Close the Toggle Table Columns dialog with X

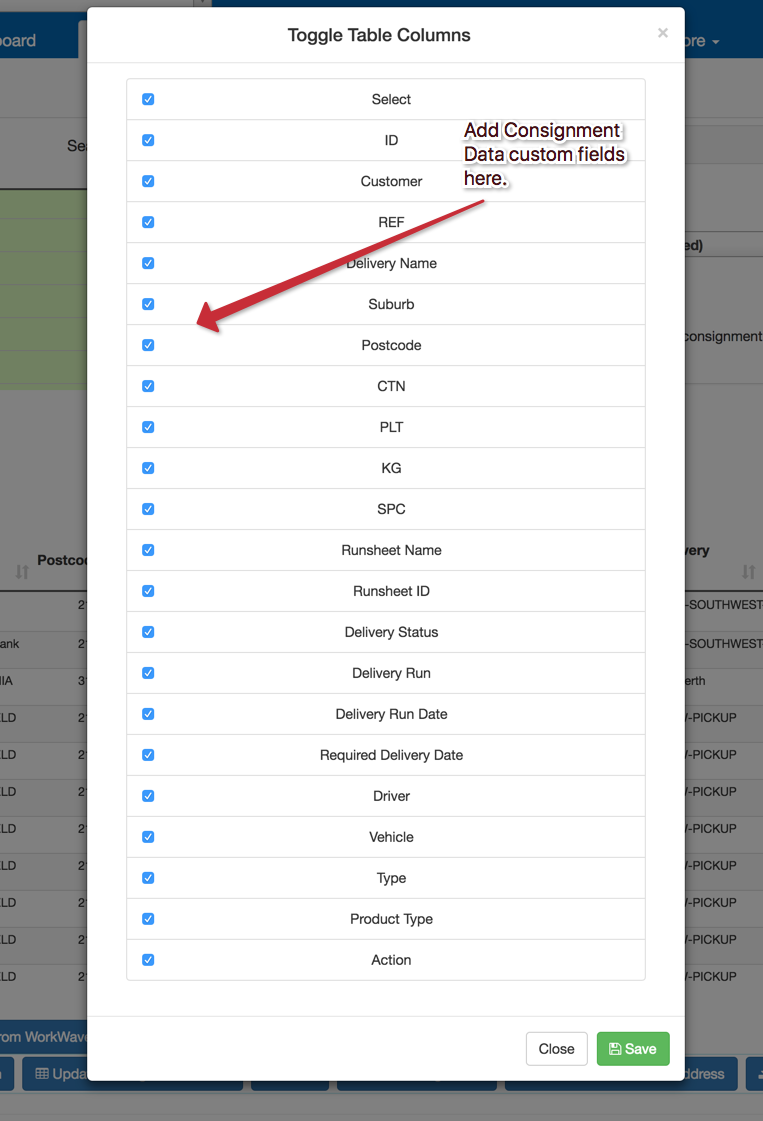coord(662,33)
